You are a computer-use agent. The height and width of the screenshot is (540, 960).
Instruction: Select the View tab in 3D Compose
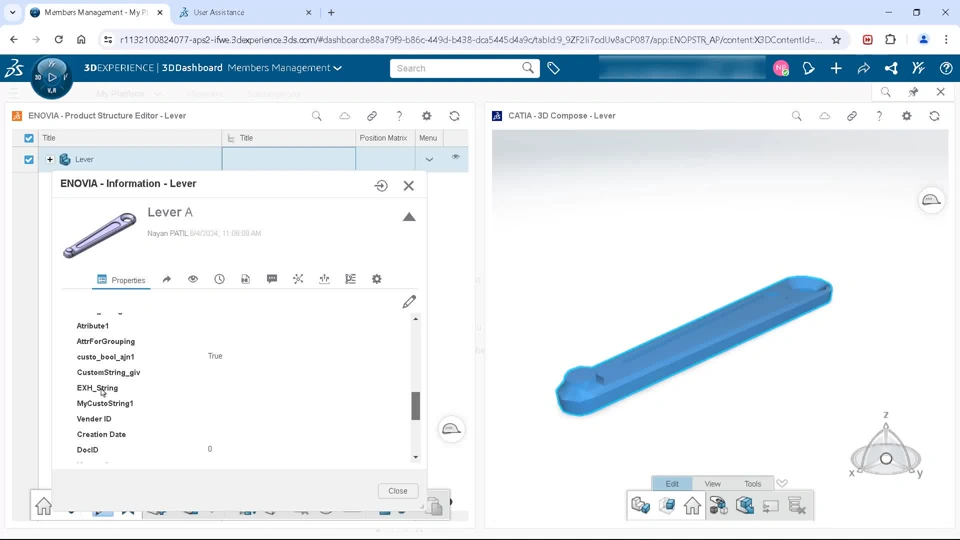(x=712, y=484)
